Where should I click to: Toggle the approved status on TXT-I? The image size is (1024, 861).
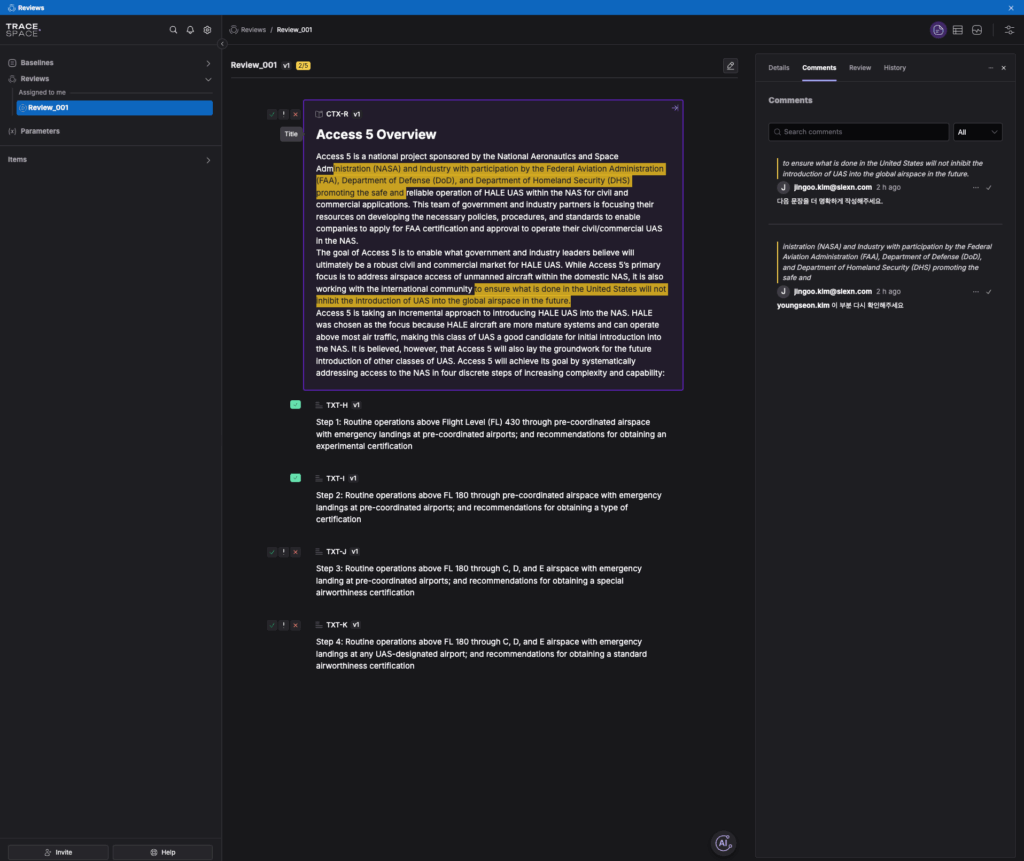coord(295,478)
